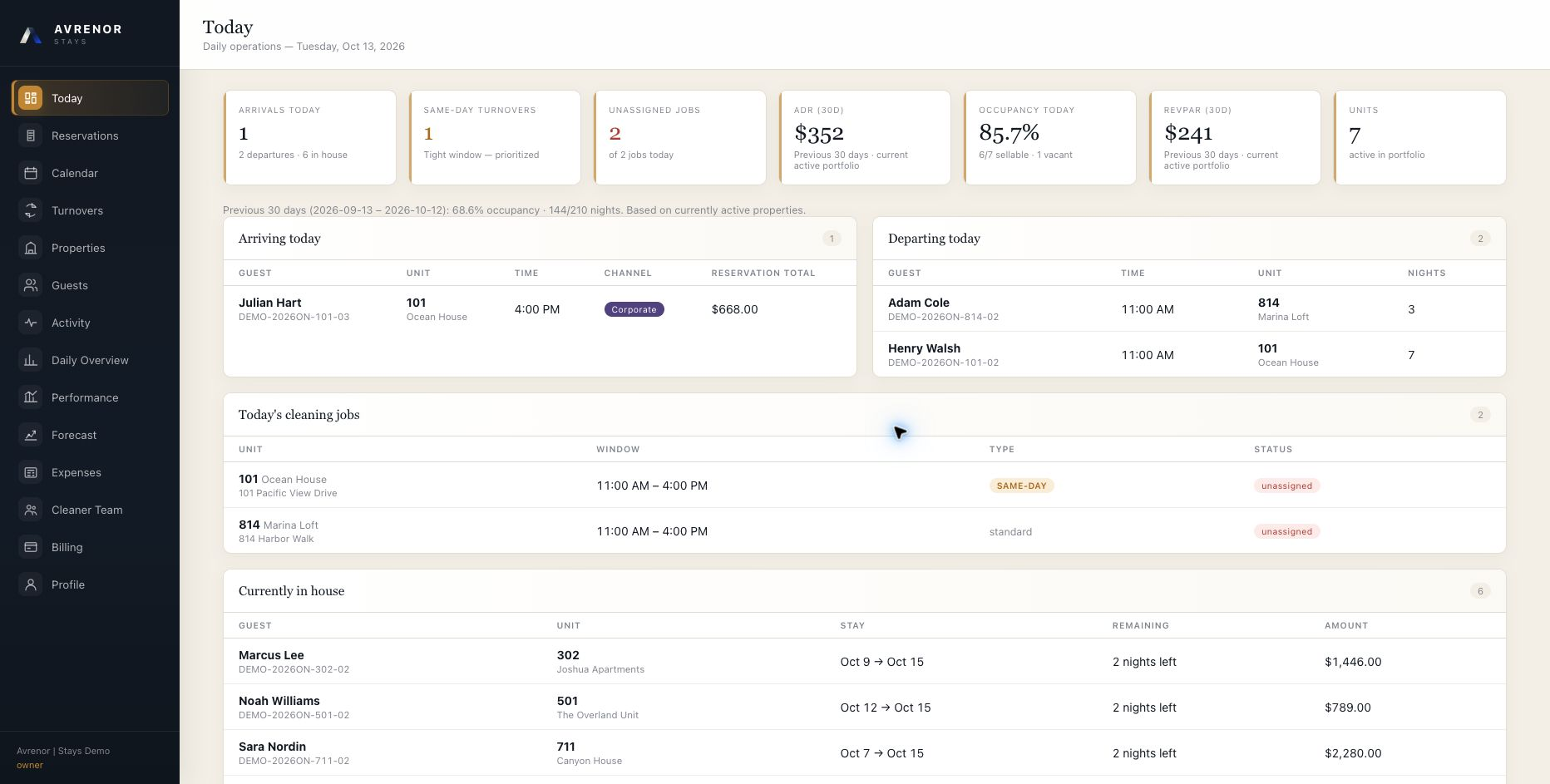Click the Units 7 card
Screen dimensions: 1550x784
(1419, 137)
